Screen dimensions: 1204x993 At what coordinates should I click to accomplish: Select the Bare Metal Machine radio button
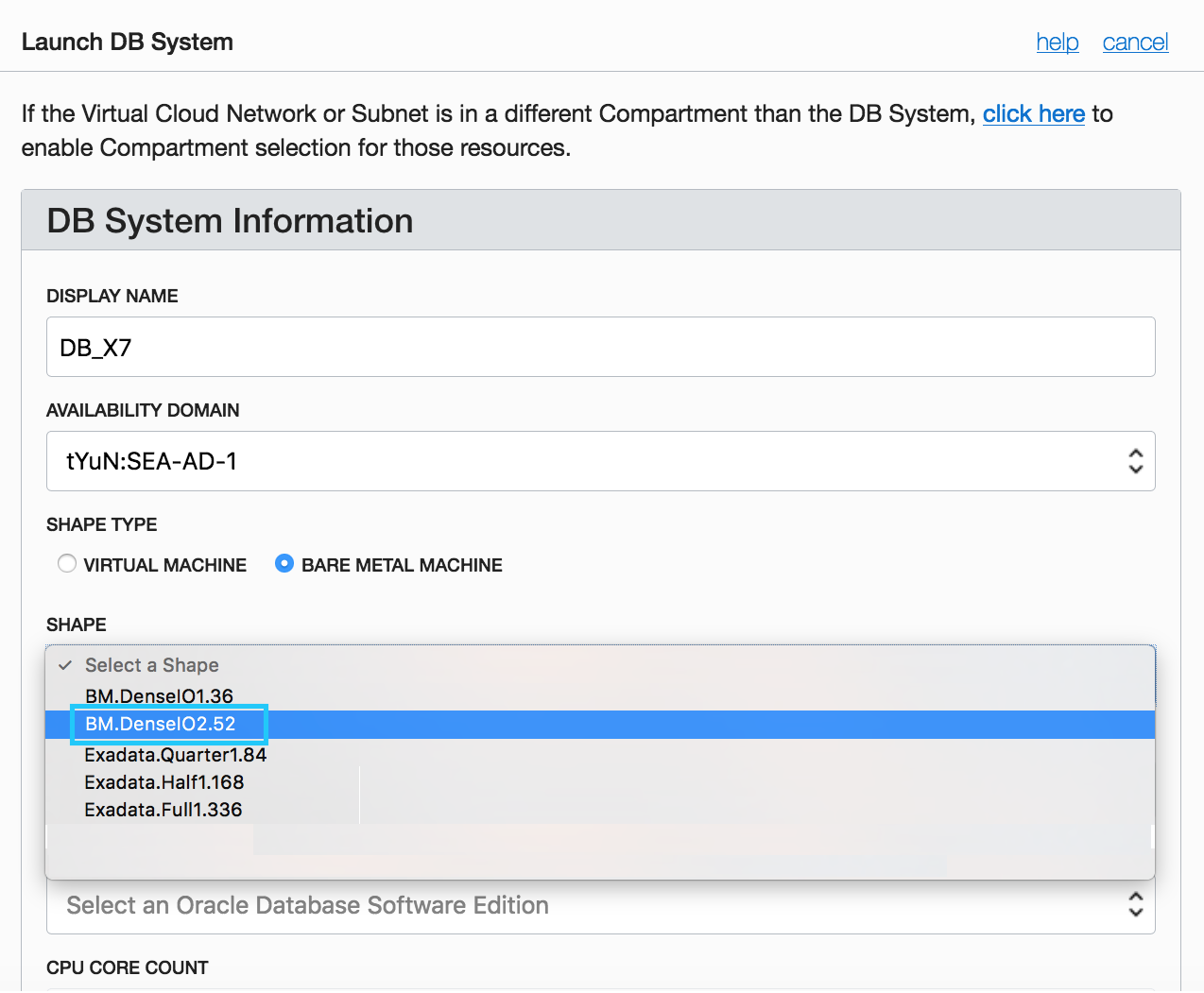point(284,564)
